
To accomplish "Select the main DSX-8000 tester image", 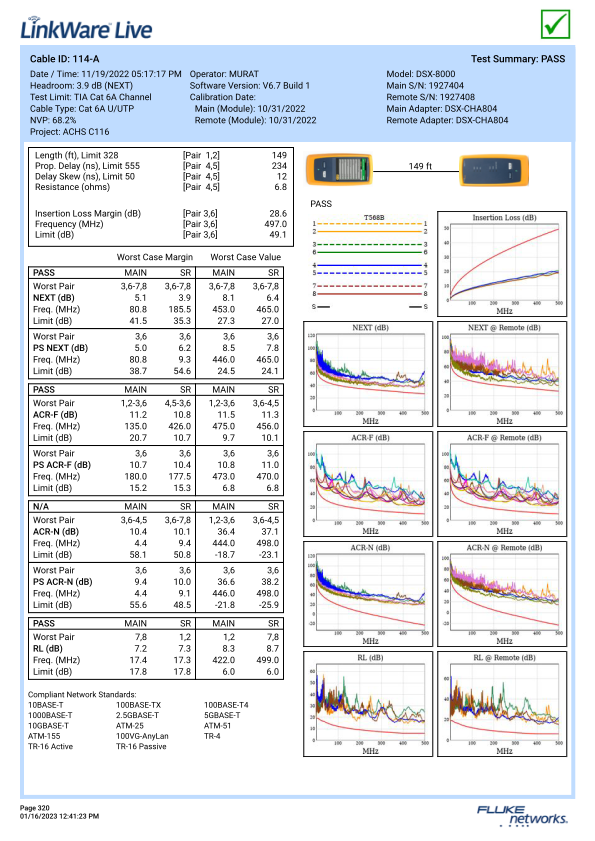I will point(339,169).
